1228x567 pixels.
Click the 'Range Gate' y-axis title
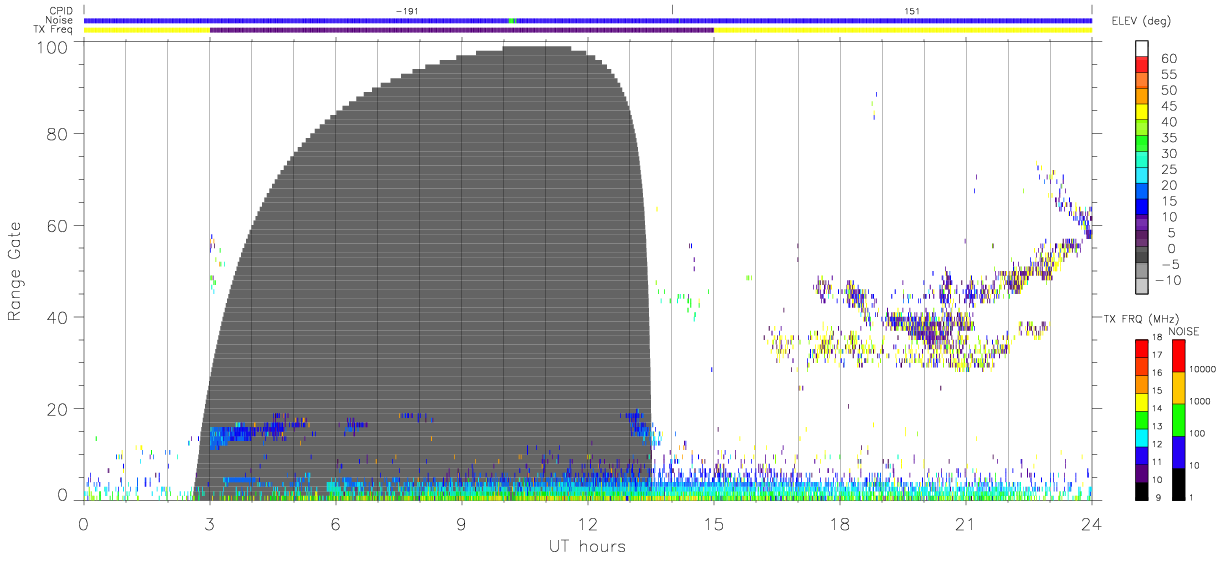pos(15,271)
